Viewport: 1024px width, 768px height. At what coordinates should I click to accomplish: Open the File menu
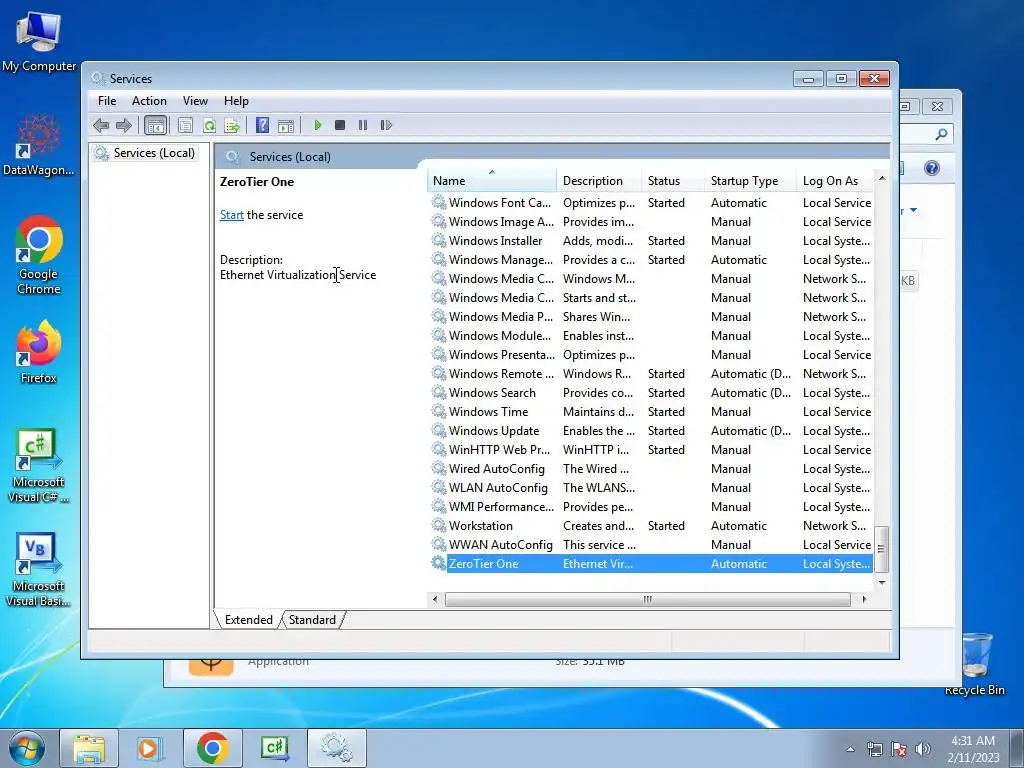point(107,101)
